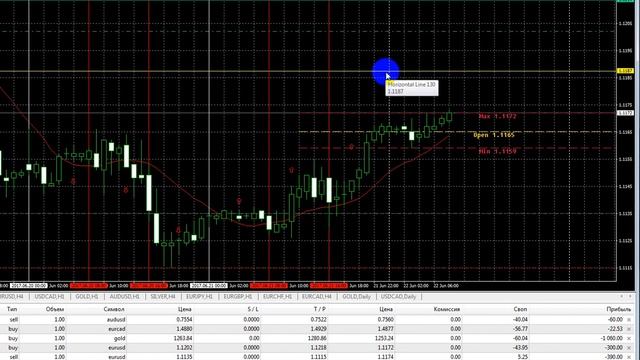Screen dimensions: 640x360
Task: Close the eurusd buy order
Action: pos(629,348)
